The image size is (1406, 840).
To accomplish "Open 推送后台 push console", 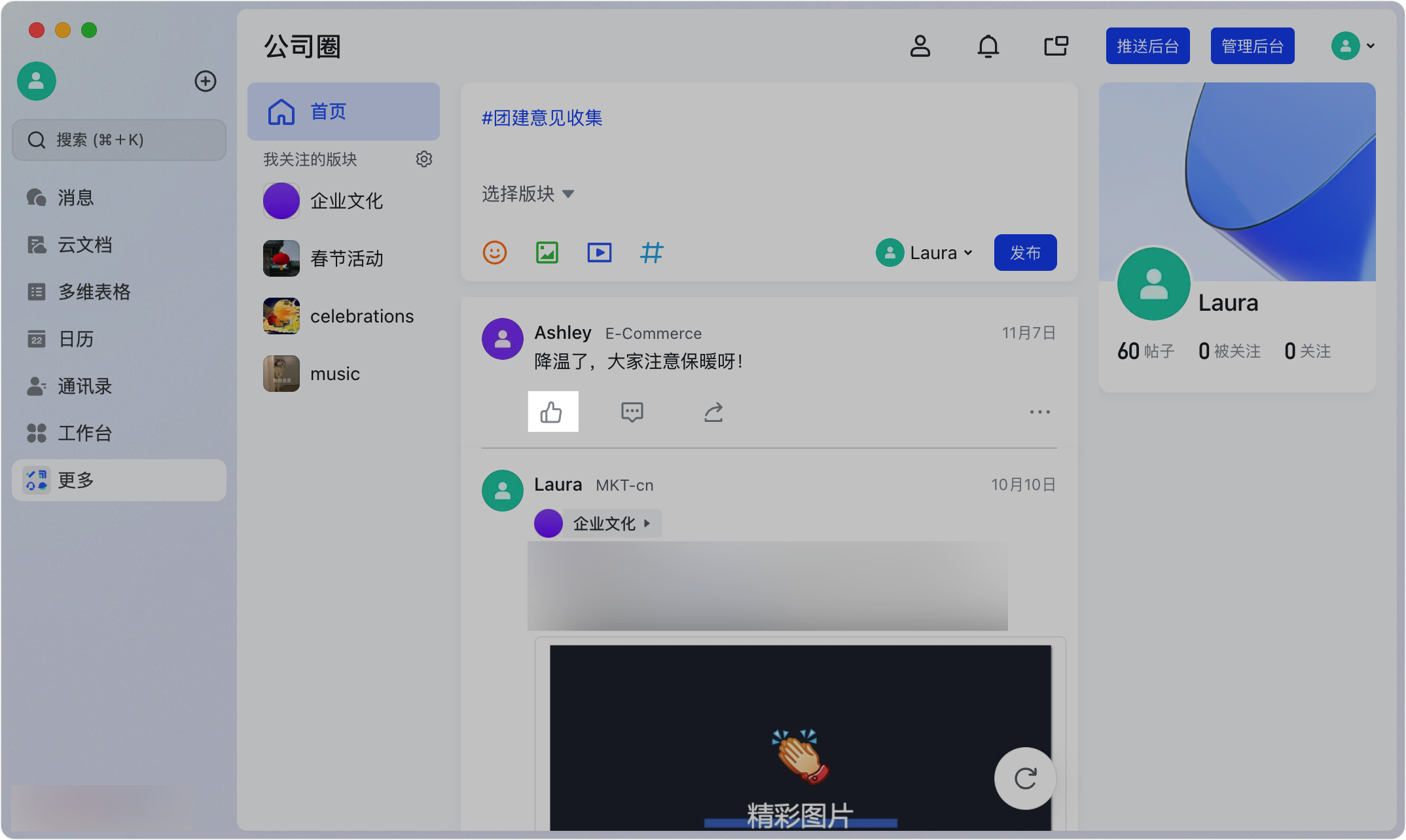I will pos(1148,46).
